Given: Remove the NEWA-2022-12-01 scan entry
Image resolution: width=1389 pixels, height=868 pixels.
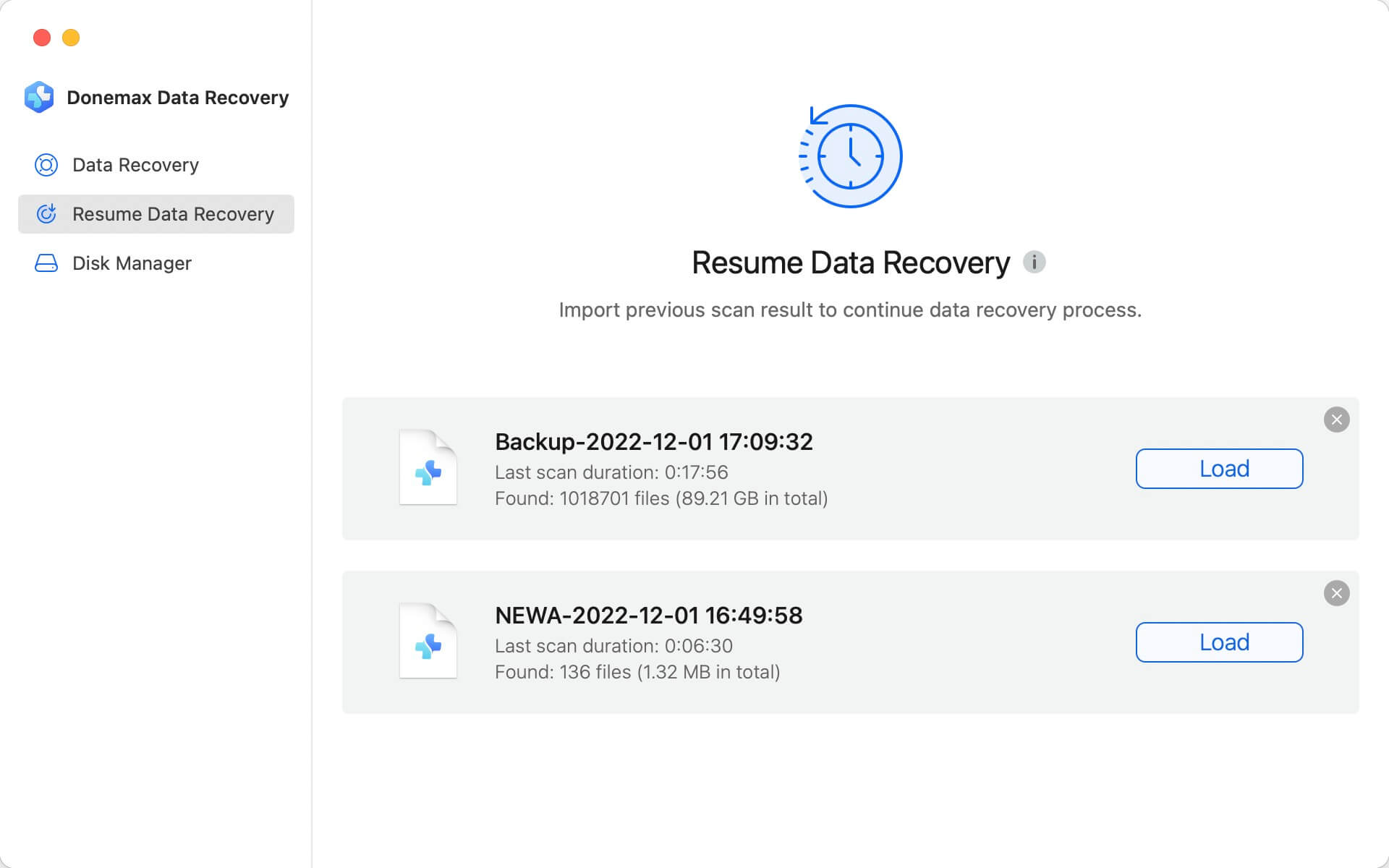Looking at the screenshot, I should [1336, 593].
